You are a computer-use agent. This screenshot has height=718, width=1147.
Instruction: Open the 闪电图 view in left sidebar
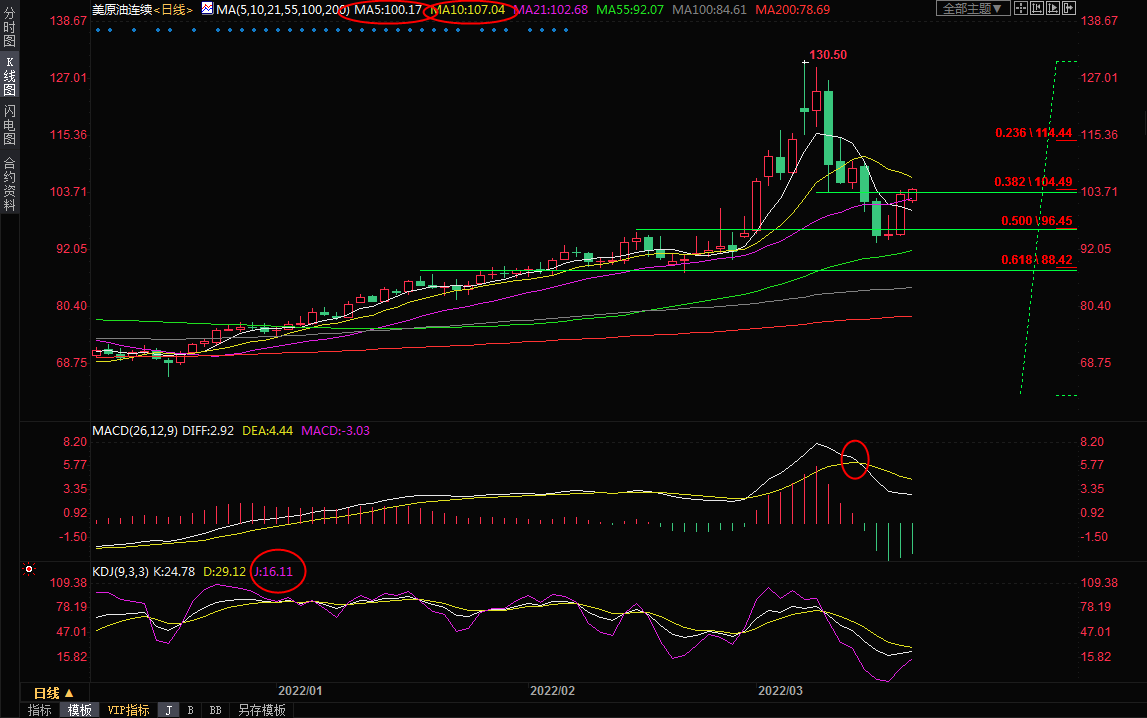[9, 124]
